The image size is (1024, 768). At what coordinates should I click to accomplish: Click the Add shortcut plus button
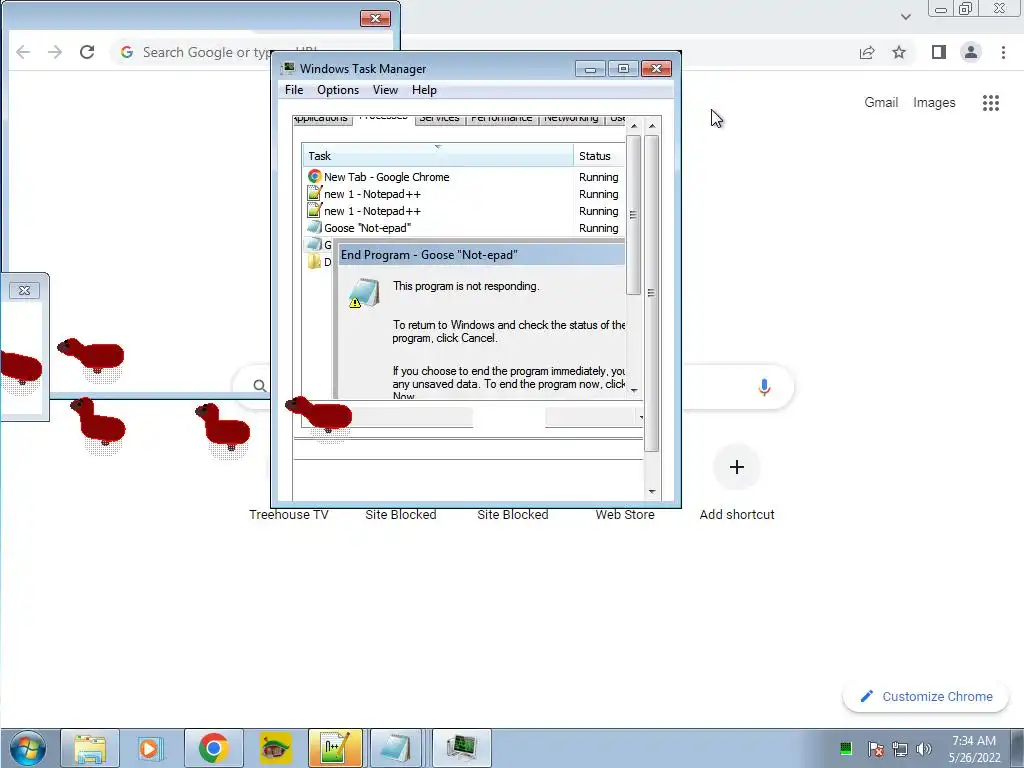point(737,467)
